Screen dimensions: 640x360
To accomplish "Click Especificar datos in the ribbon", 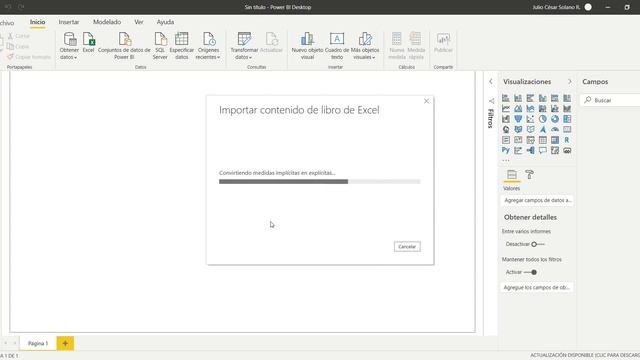I will (182, 46).
